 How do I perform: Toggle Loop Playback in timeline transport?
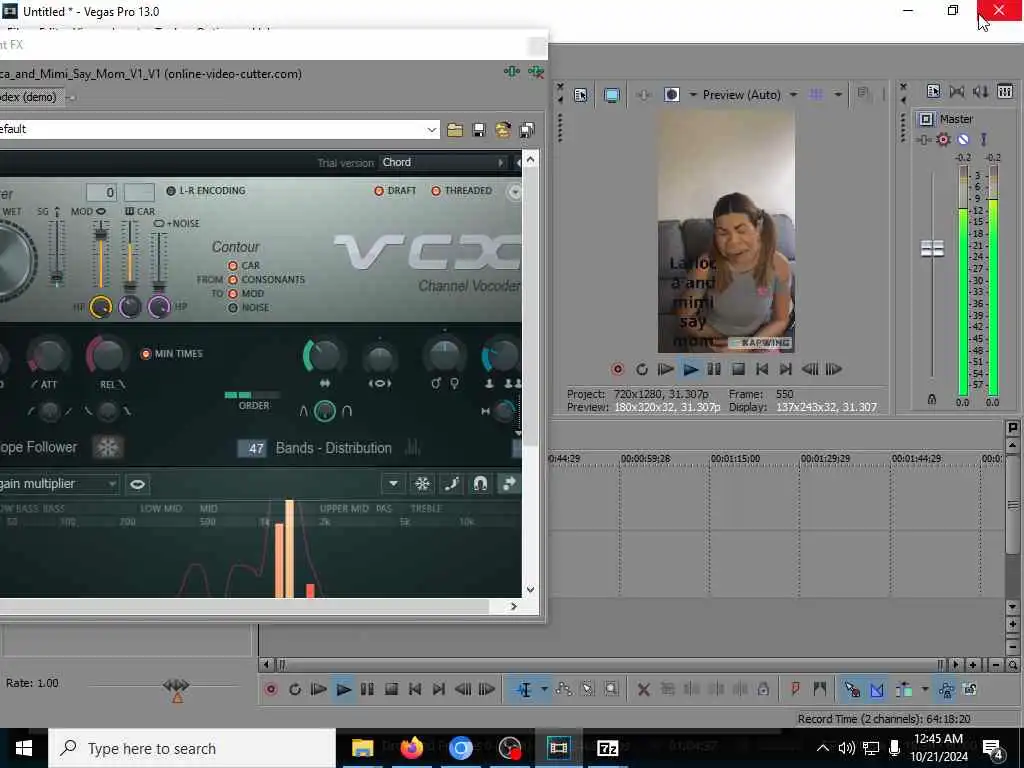click(295, 689)
